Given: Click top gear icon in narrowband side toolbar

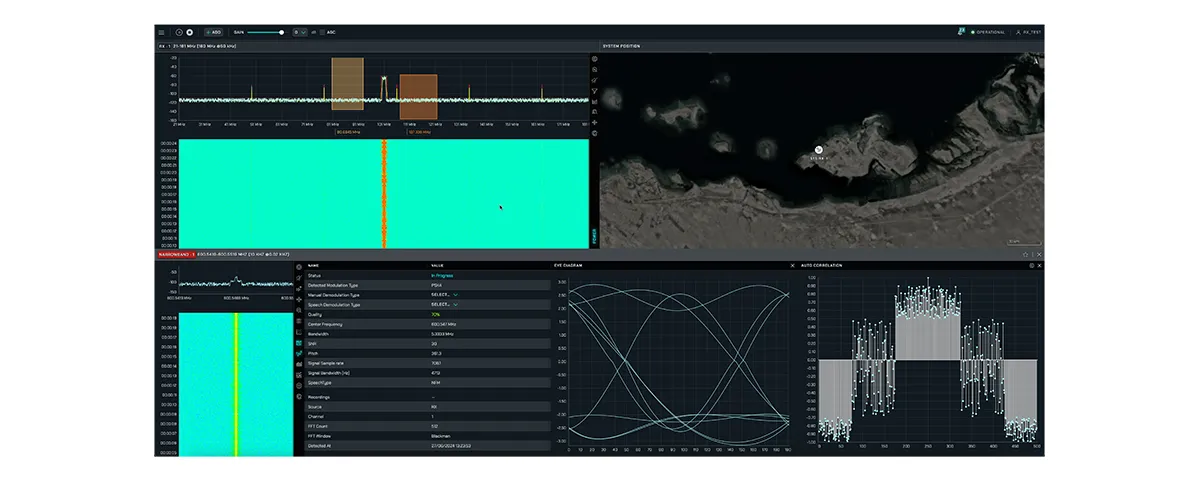Looking at the screenshot, I should 299,267.
